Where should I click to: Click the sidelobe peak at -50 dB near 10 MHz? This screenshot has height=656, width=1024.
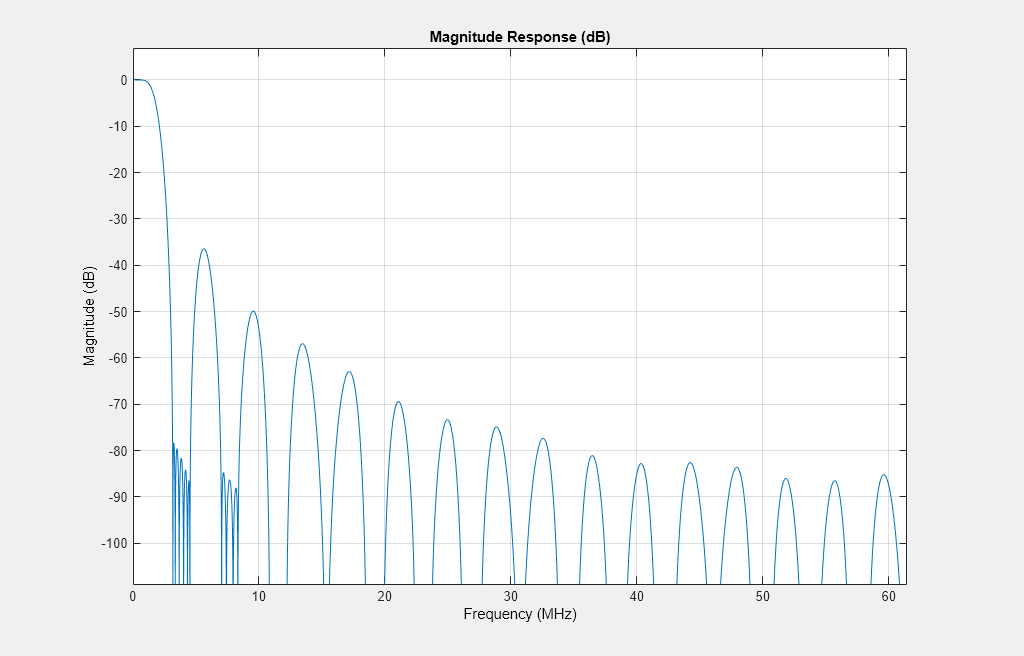click(253, 312)
